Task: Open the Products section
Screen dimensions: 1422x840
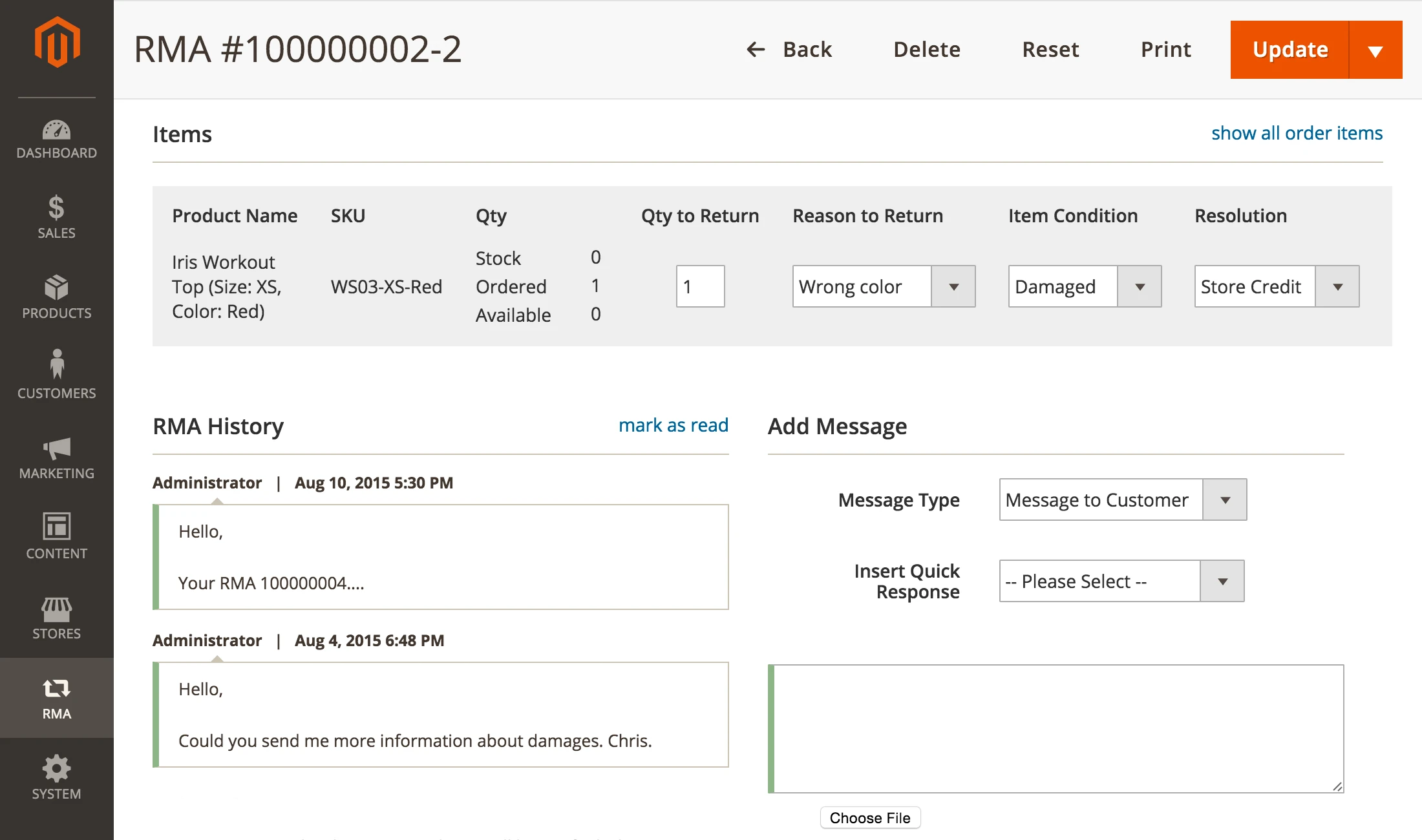Action: click(57, 297)
